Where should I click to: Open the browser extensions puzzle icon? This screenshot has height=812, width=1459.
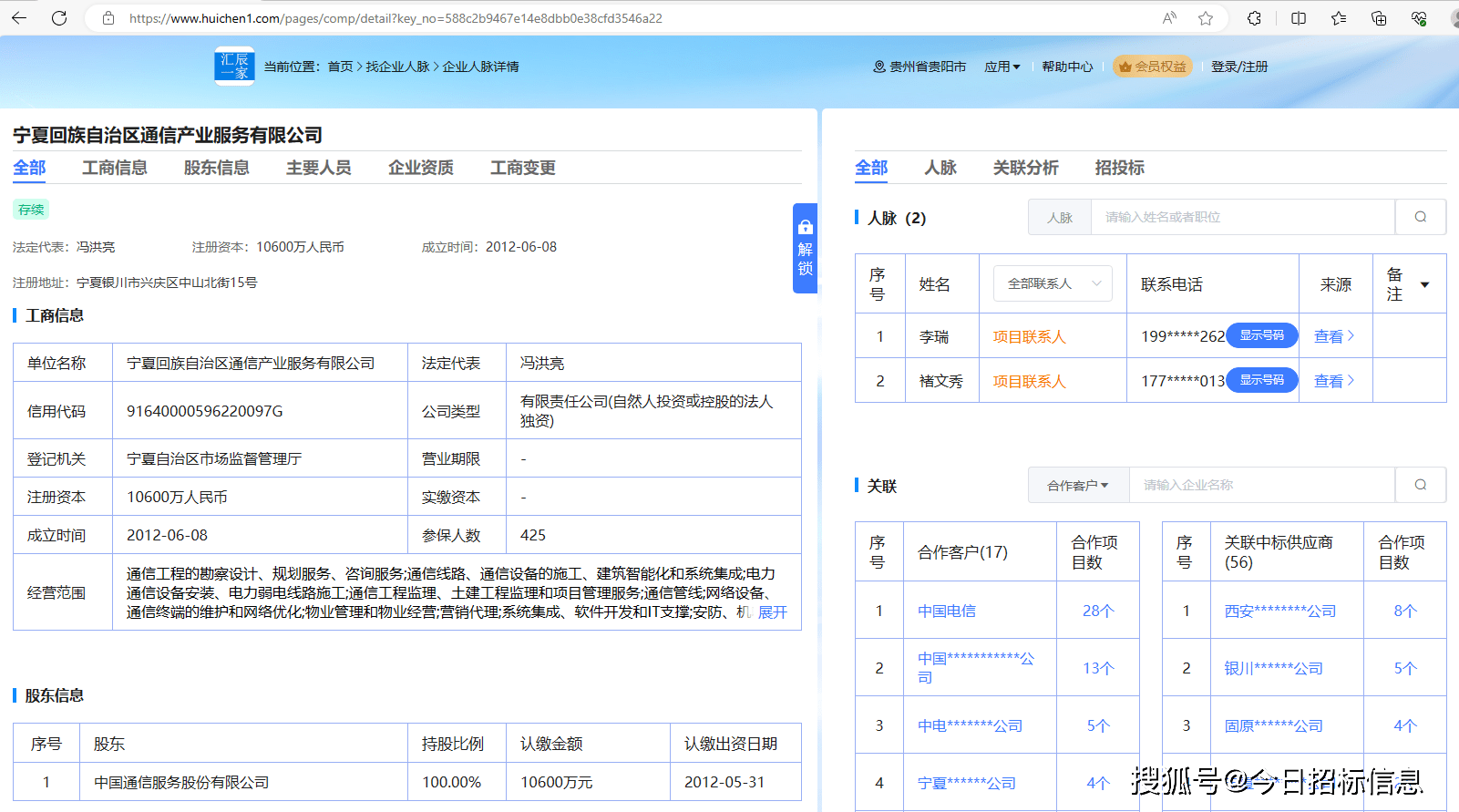[x=1255, y=18]
